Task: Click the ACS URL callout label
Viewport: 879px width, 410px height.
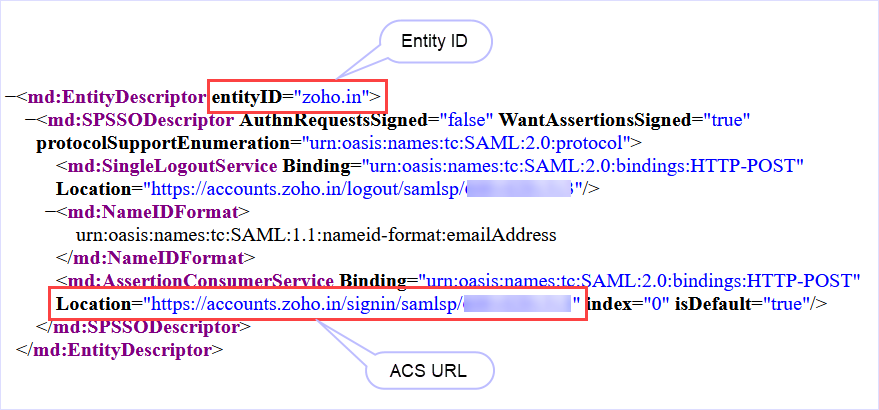Action: pyautogui.click(x=429, y=372)
